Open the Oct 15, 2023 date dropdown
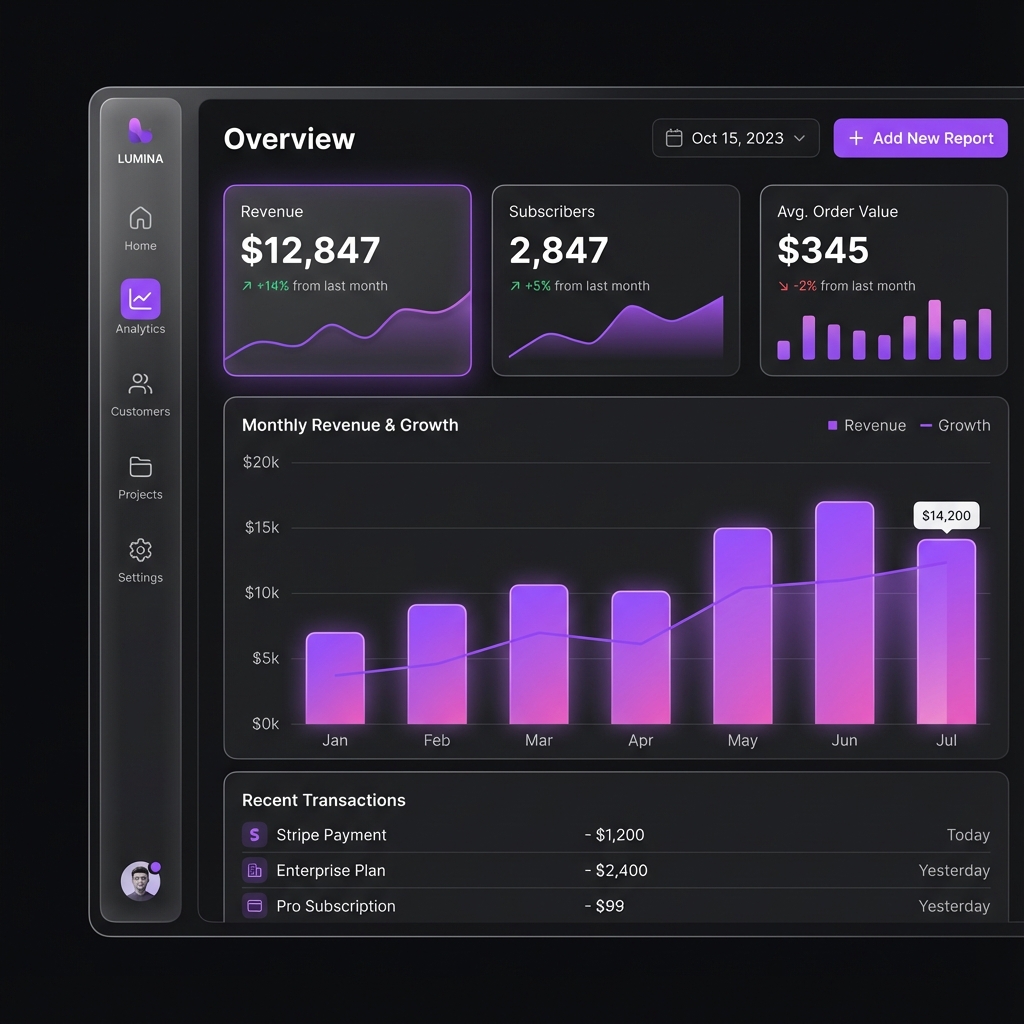Screen dimensions: 1024x1024 [x=735, y=138]
